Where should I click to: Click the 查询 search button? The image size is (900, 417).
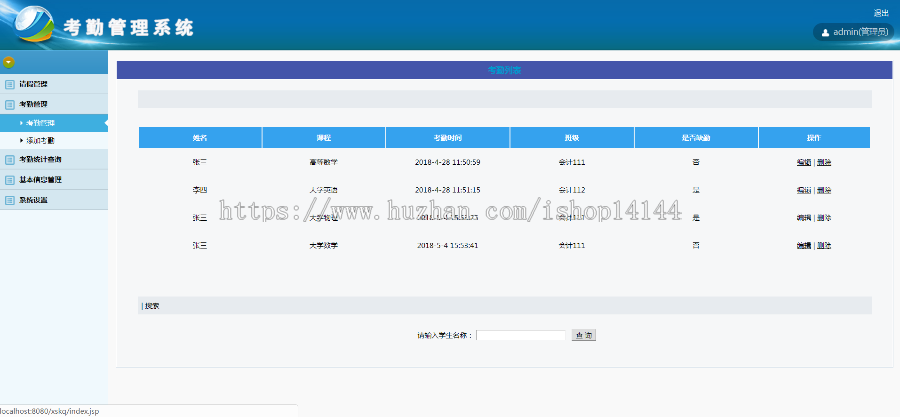584,336
